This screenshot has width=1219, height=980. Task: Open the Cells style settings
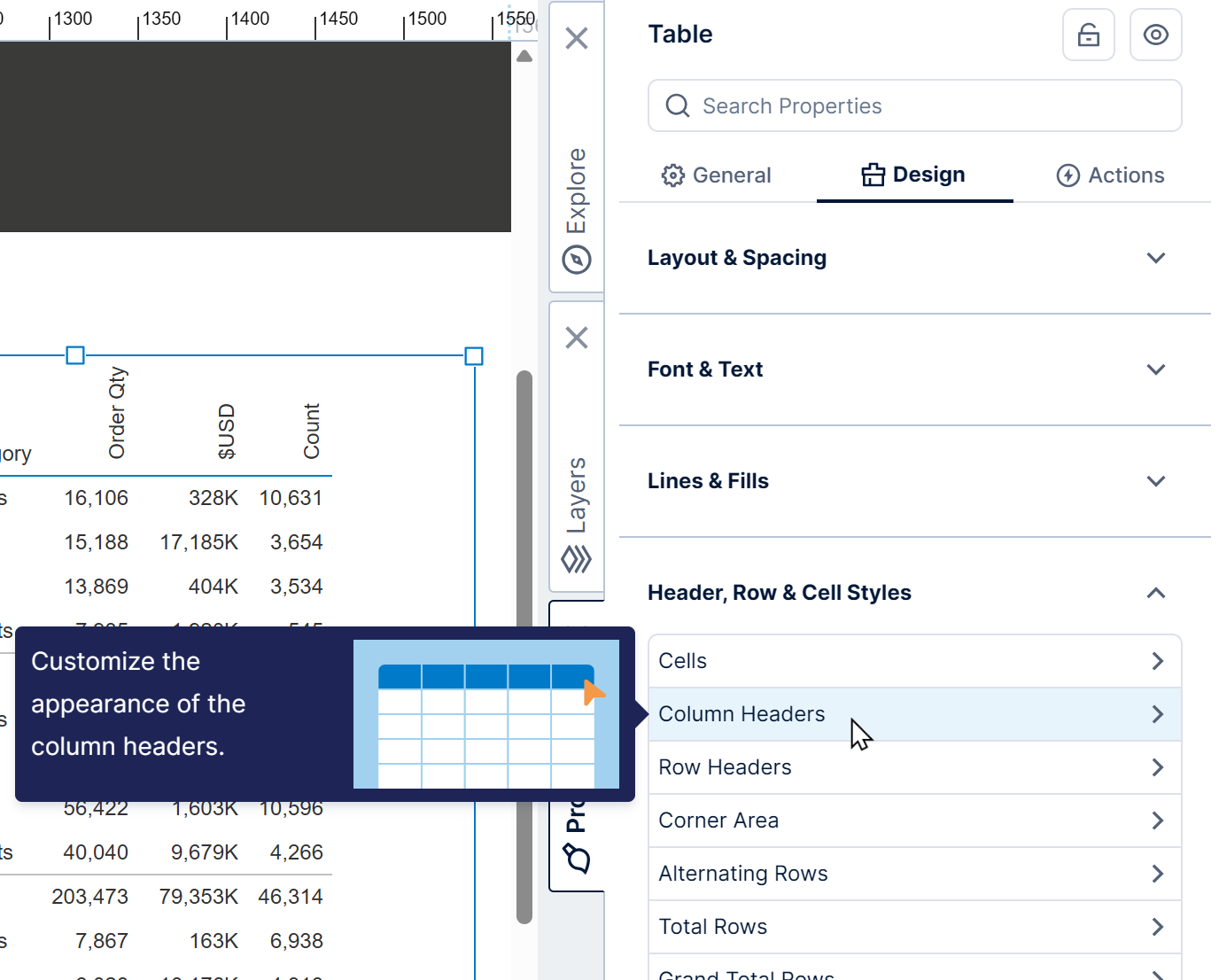click(914, 660)
